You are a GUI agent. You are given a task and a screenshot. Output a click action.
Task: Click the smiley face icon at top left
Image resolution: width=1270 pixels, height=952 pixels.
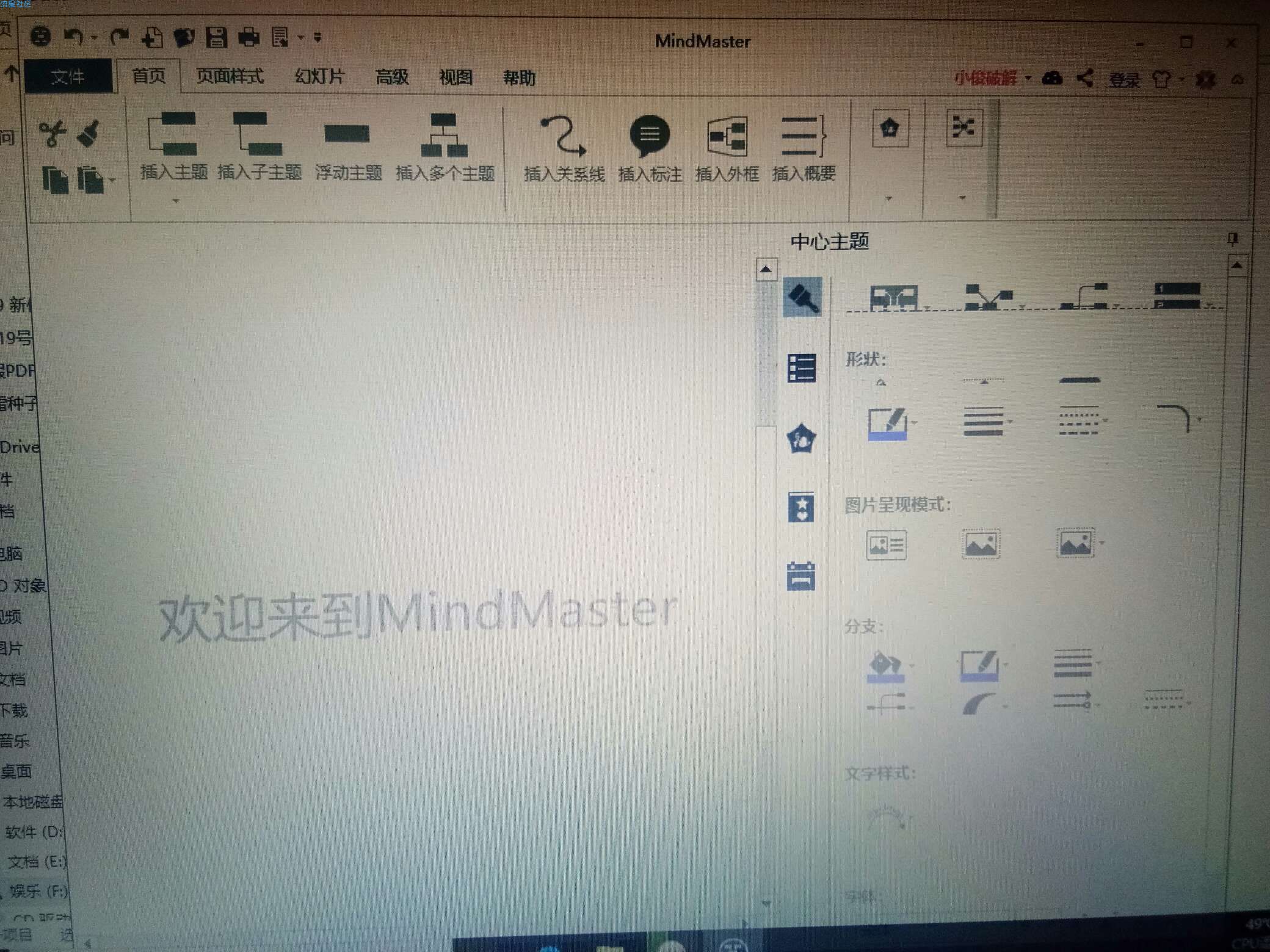tap(41, 37)
